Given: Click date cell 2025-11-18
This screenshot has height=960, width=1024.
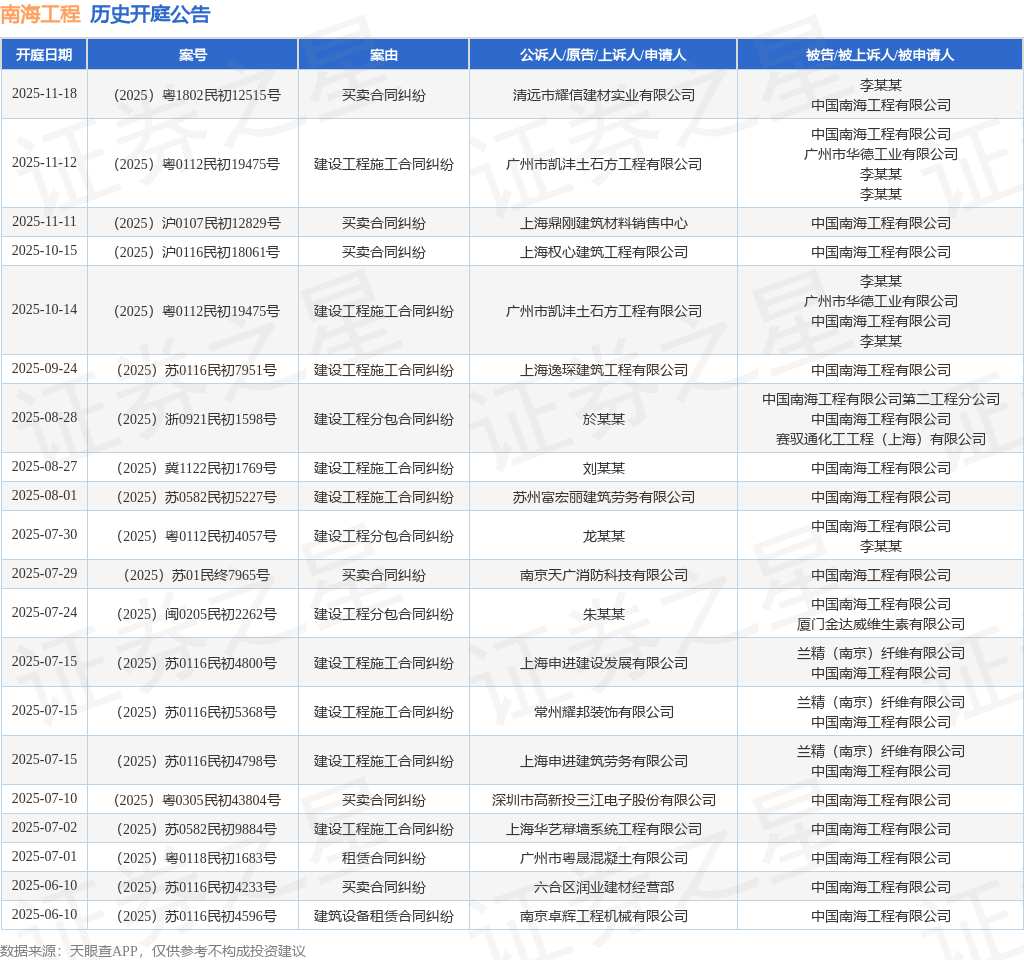Looking at the screenshot, I should pyautogui.click(x=44, y=93).
